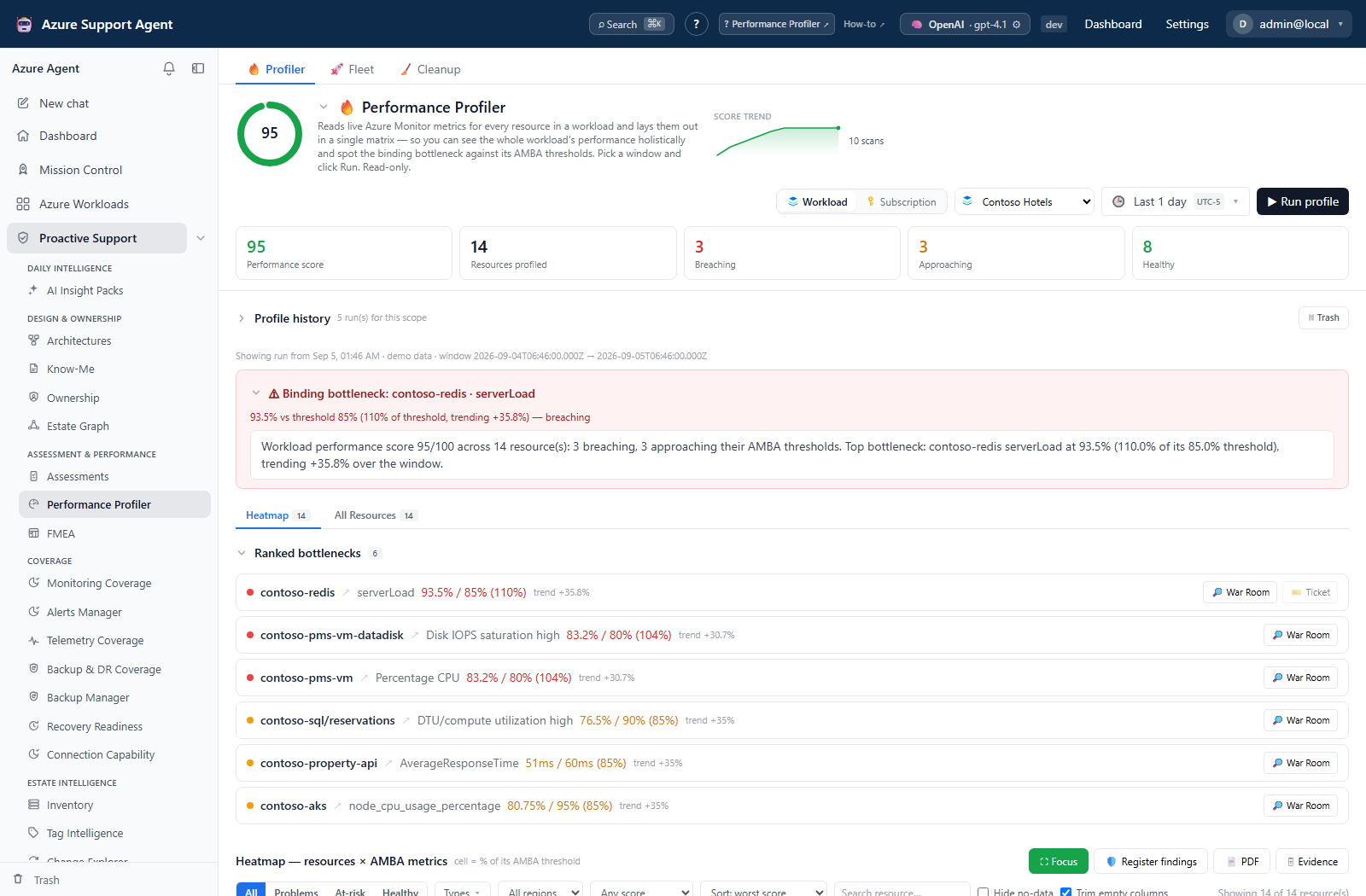Open resource link icon beside contoso-sql/reservations
Viewport: 1366px width, 896px height.
(406, 720)
